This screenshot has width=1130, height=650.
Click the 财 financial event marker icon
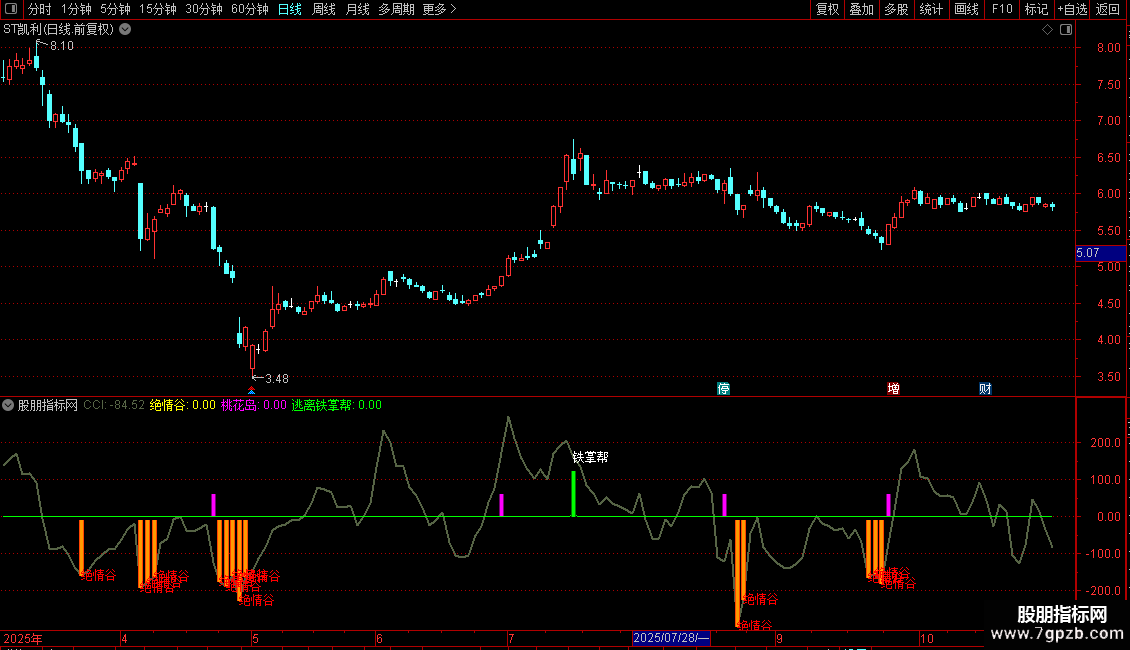985,389
